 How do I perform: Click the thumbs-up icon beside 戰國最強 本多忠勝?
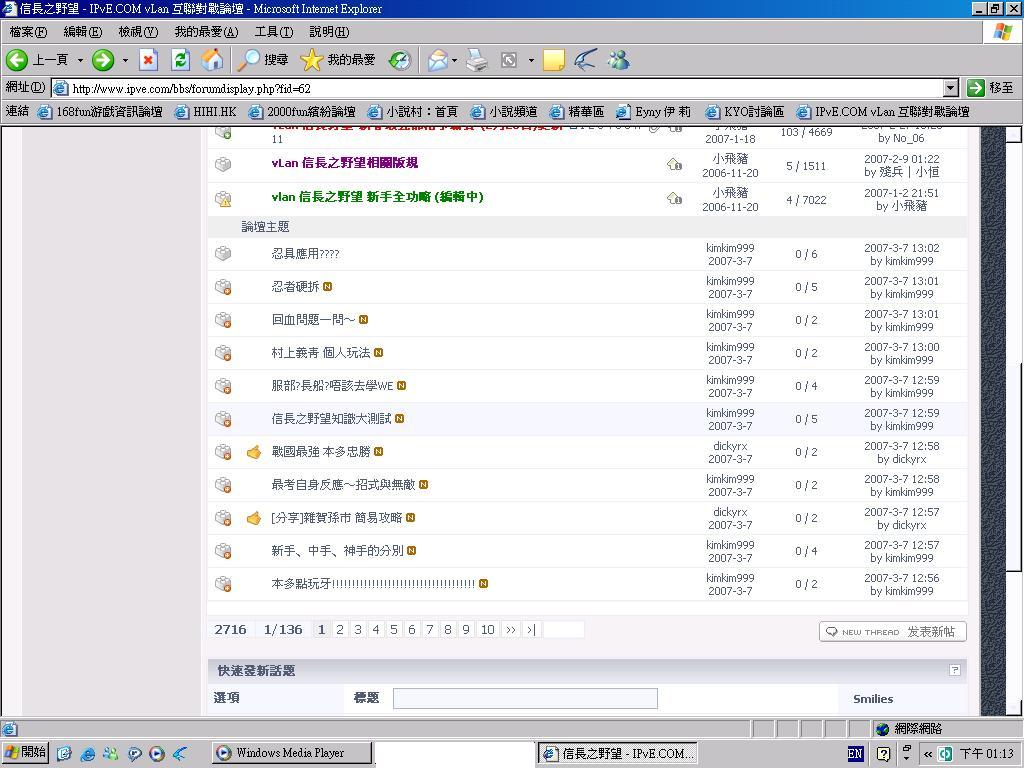click(x=254, y=452)
